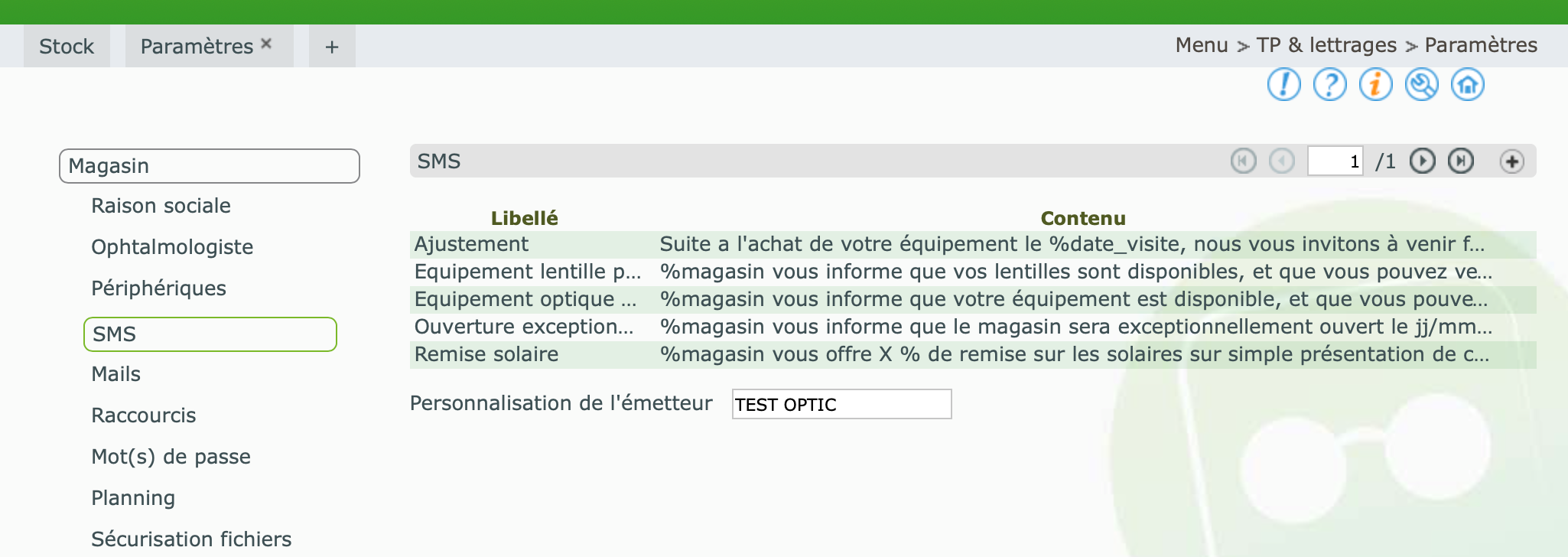Select the Ajustement SMS row
This screenshot has height=557, width=1568.
tap(973, 244)
